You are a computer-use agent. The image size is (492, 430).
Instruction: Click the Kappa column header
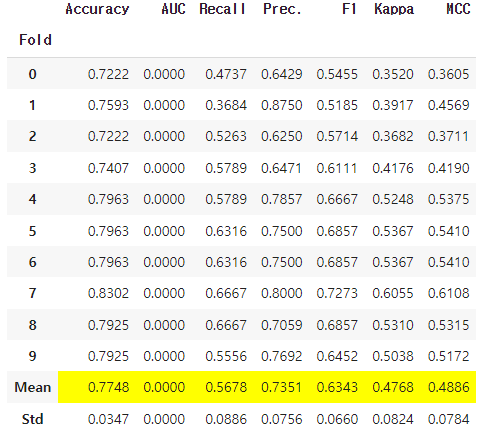pos(394,9)
